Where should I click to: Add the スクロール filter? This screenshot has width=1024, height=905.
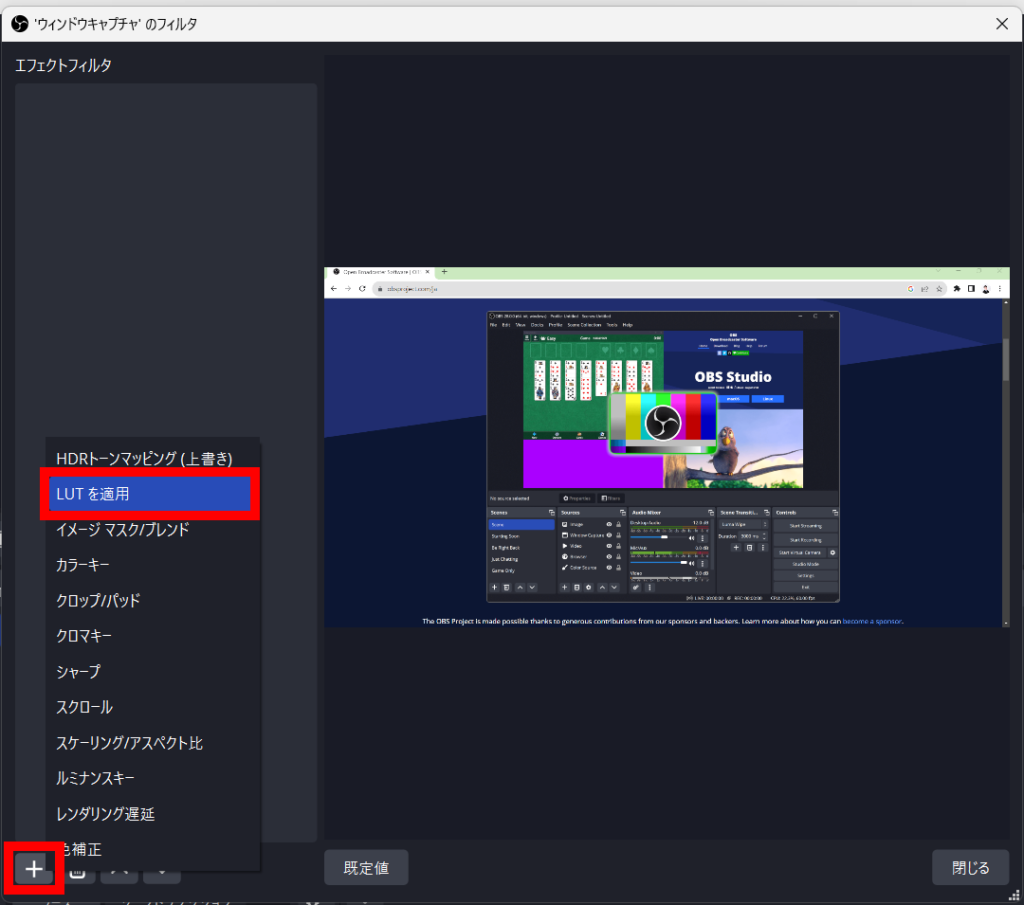pyautogui.click(x=84, y=707)
